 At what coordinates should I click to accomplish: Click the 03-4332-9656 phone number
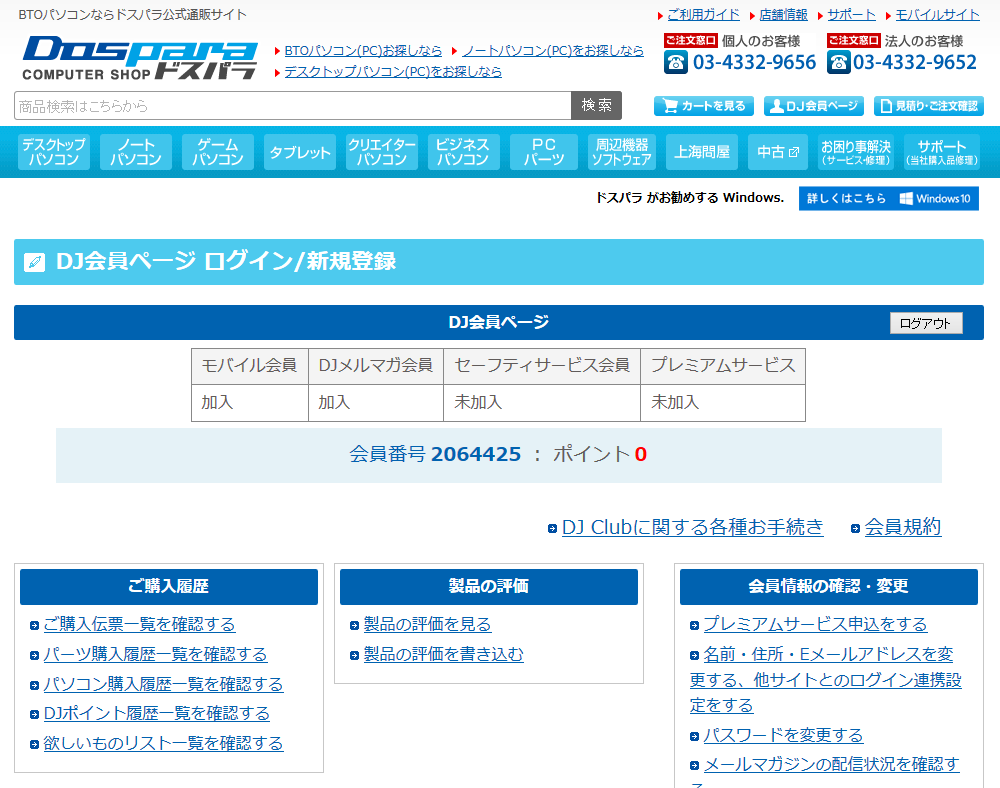(754, 62)
